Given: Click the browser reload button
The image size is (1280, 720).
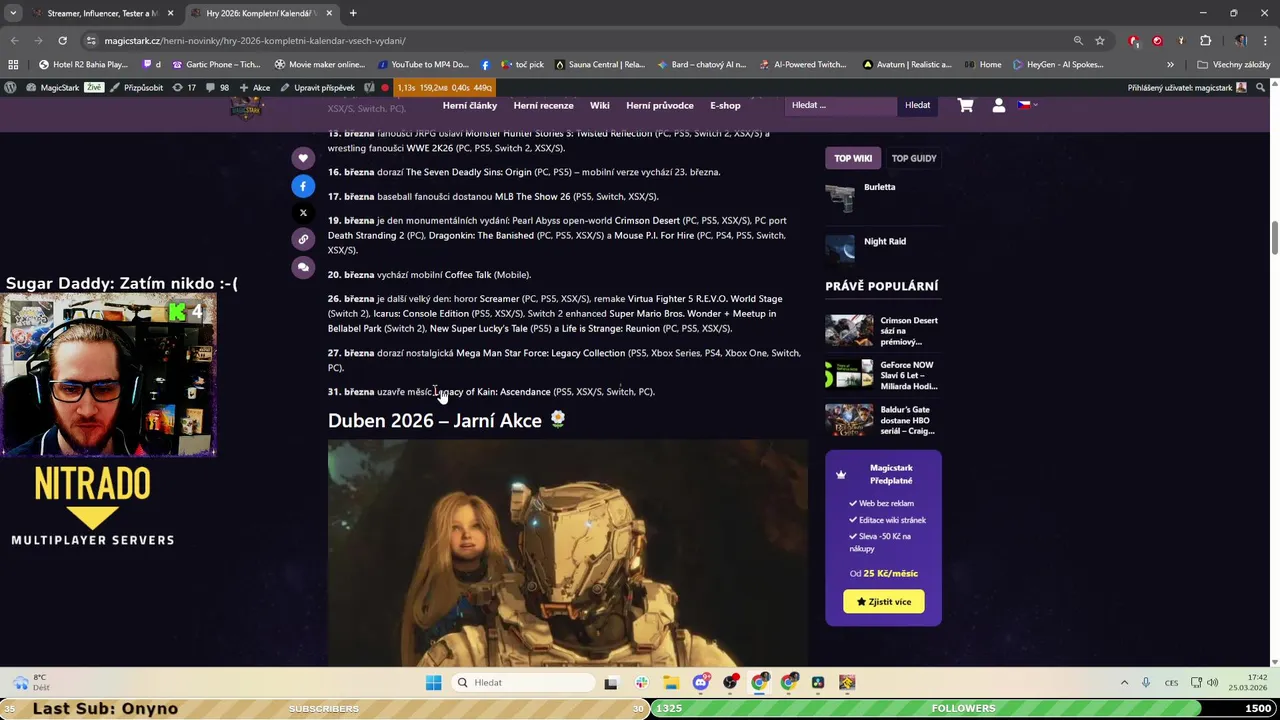Looking at the screenshot, I should coord(62,41).
